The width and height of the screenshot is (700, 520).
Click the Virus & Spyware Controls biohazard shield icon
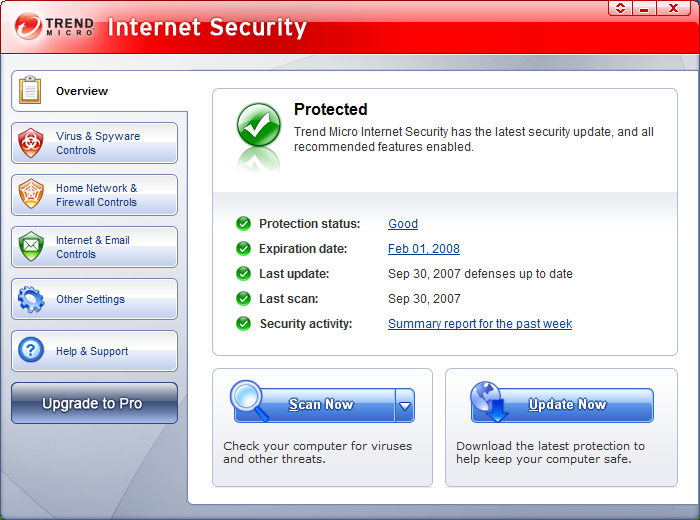[31, 143]
